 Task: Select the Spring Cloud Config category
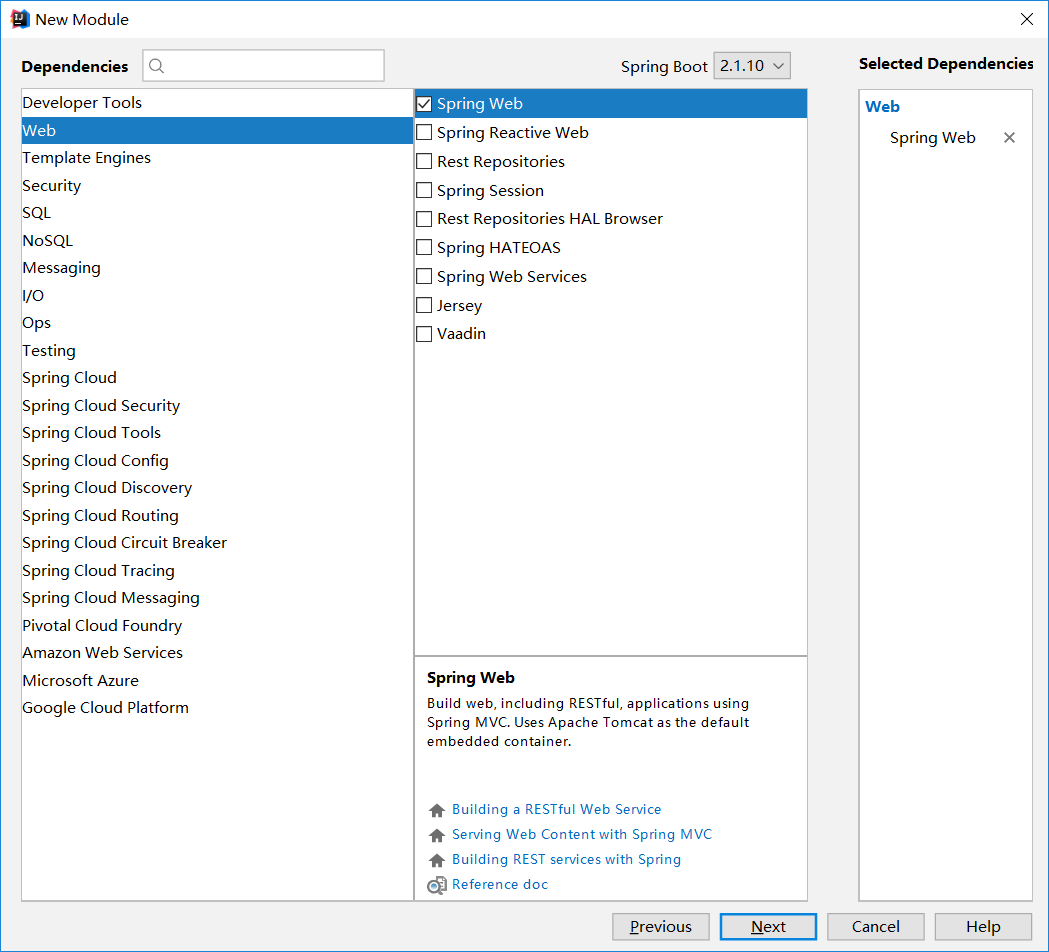[x=95, y=461]
